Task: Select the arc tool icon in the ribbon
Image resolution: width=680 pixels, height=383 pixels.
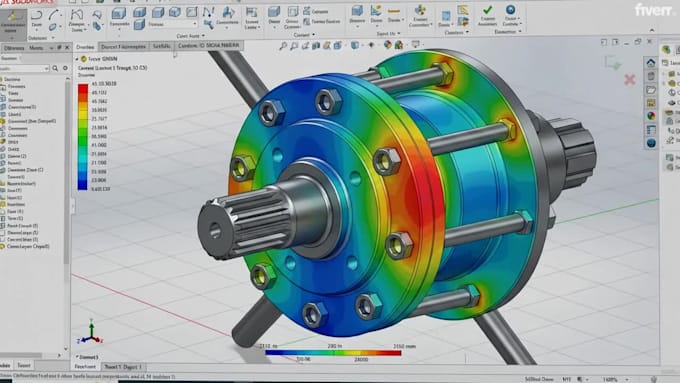Action: [53, 15]
